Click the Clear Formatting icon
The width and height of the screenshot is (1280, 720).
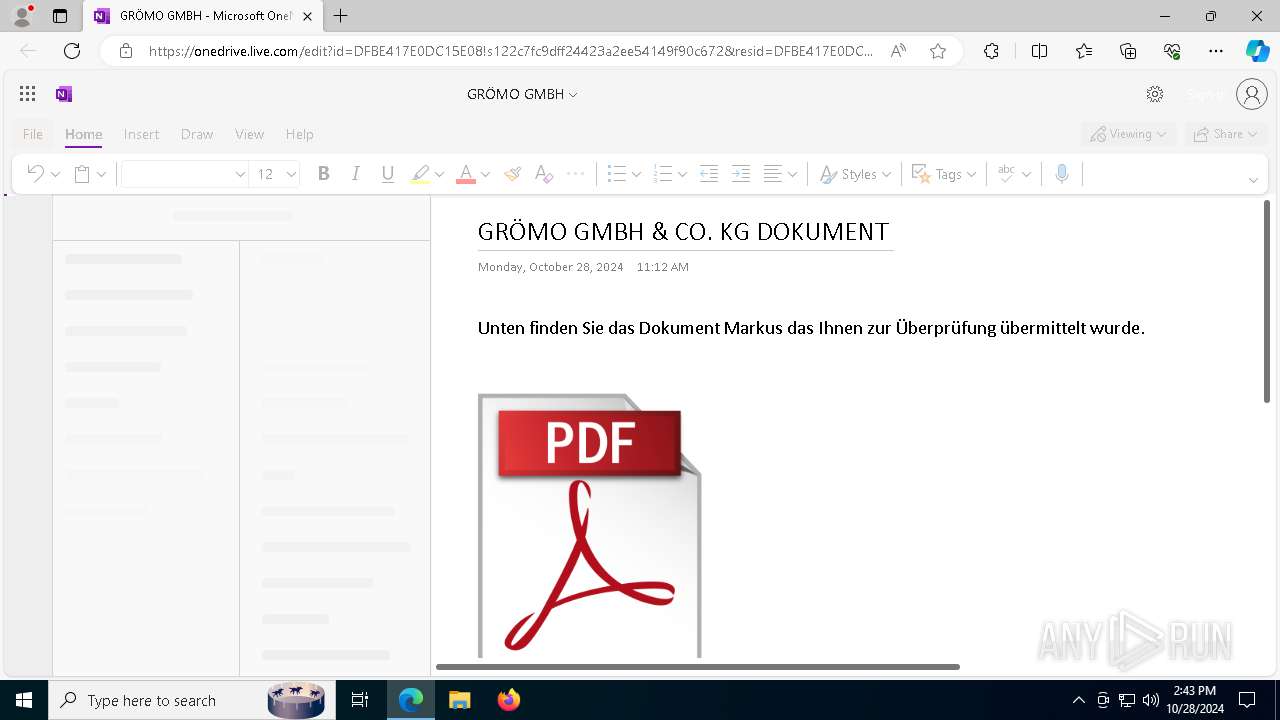coord(544,174)
